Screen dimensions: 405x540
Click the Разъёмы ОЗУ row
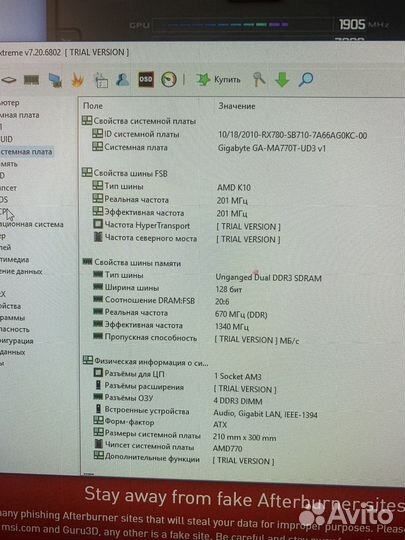[178, 399]
